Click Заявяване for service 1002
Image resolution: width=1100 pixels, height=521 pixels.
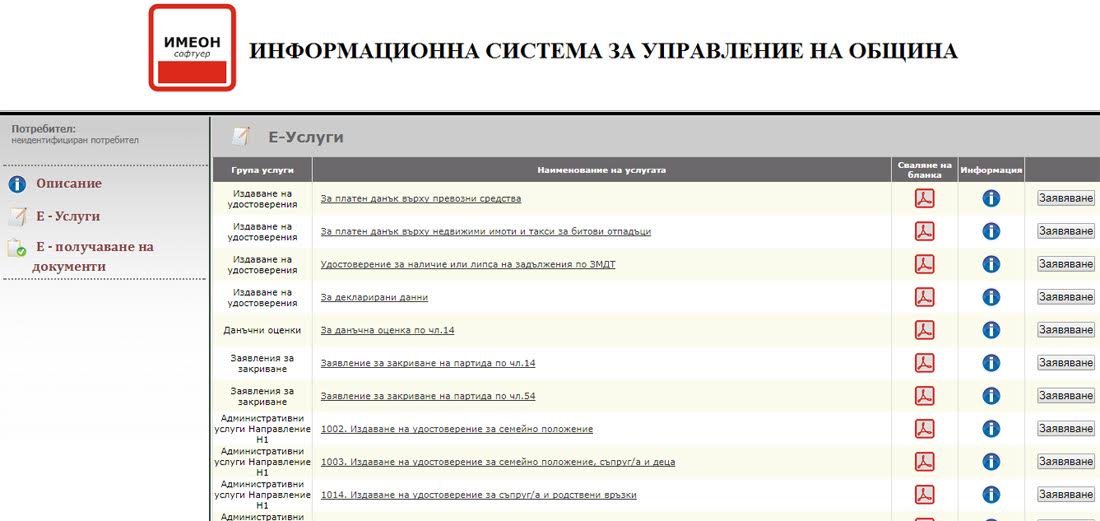pyautogui.click(x=1066, y=429)
